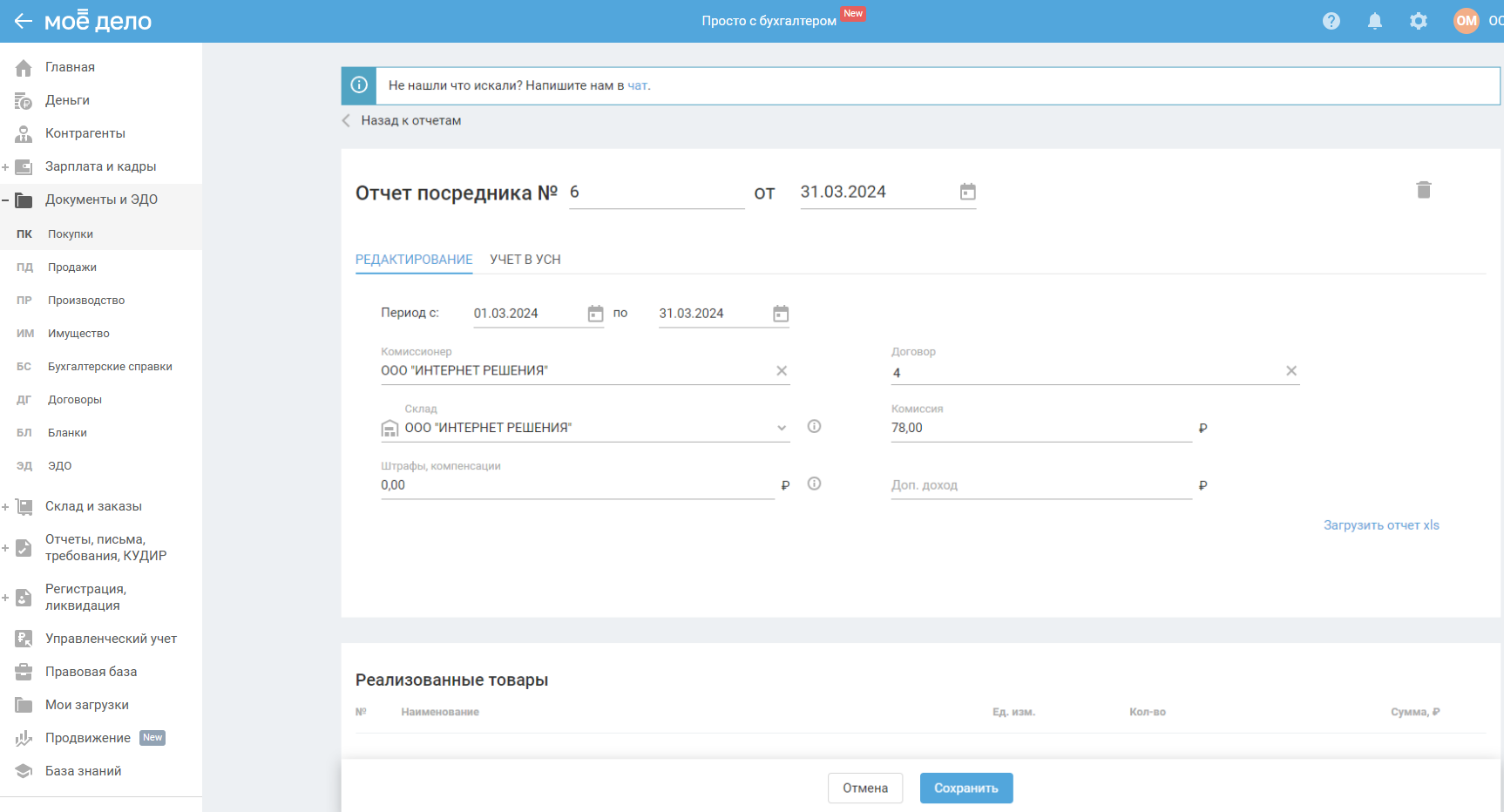Click the Регистрация, ликвидация icon
1504x812 pixels.
point(24,597)
